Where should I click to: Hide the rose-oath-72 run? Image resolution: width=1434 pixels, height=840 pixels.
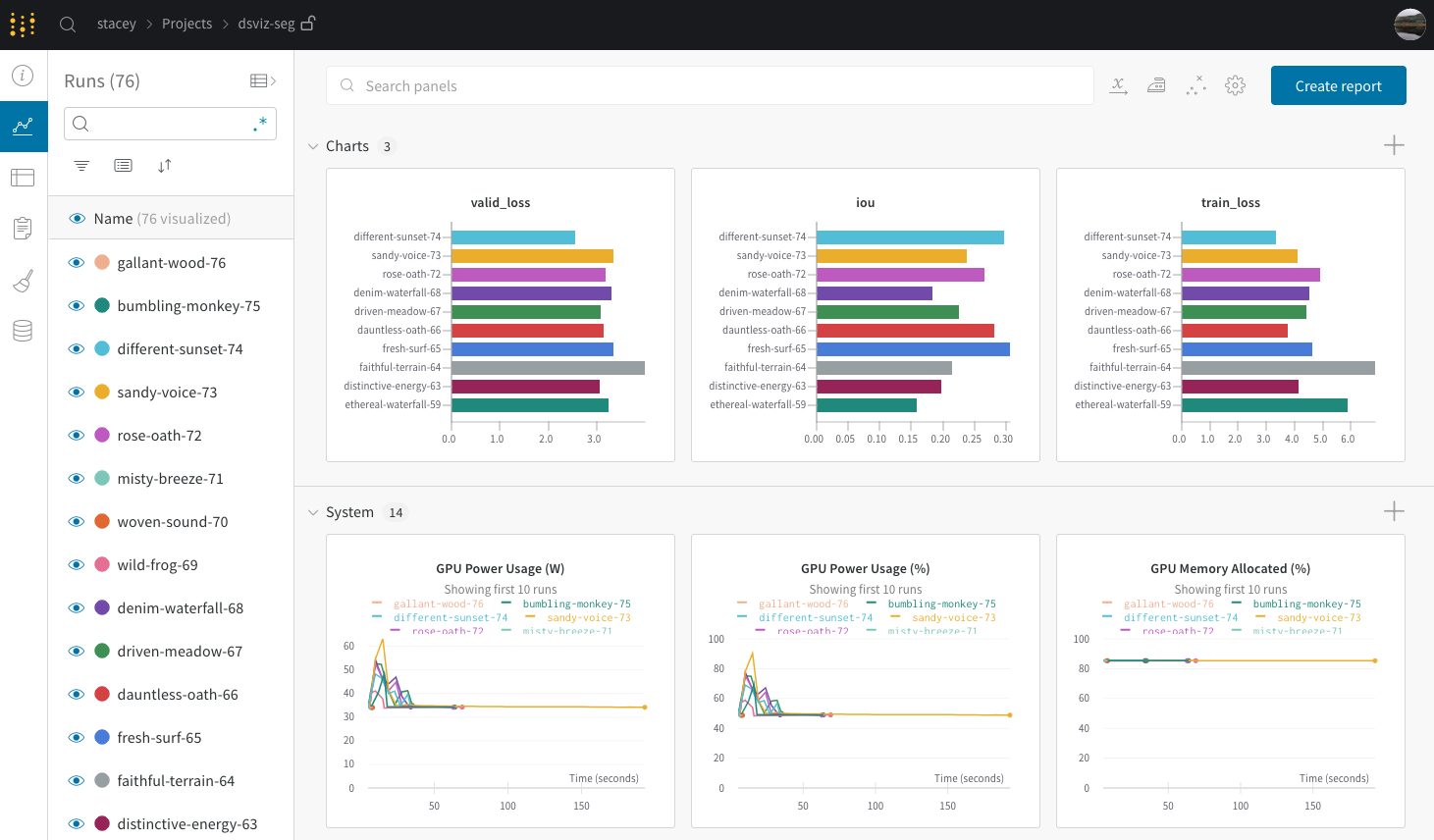click(77, 436)
